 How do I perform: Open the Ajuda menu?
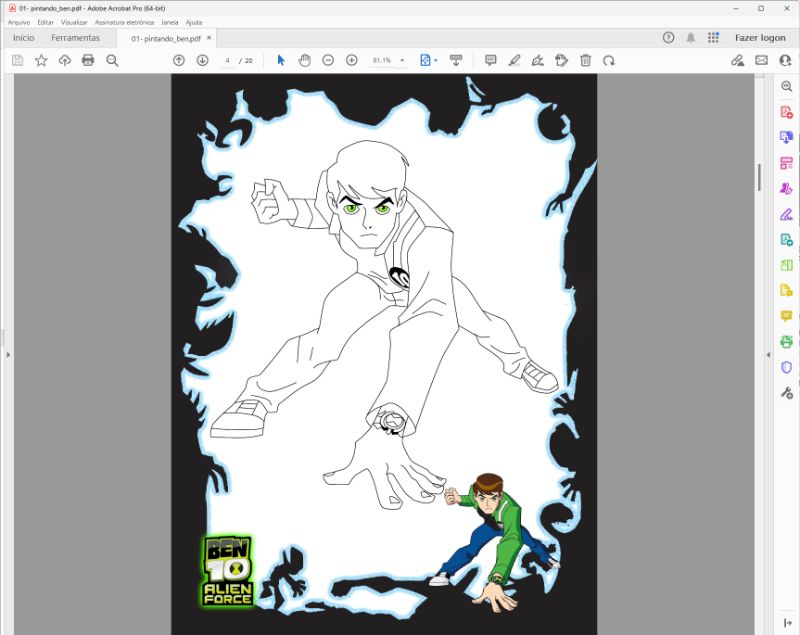click(x=194, y=22)
